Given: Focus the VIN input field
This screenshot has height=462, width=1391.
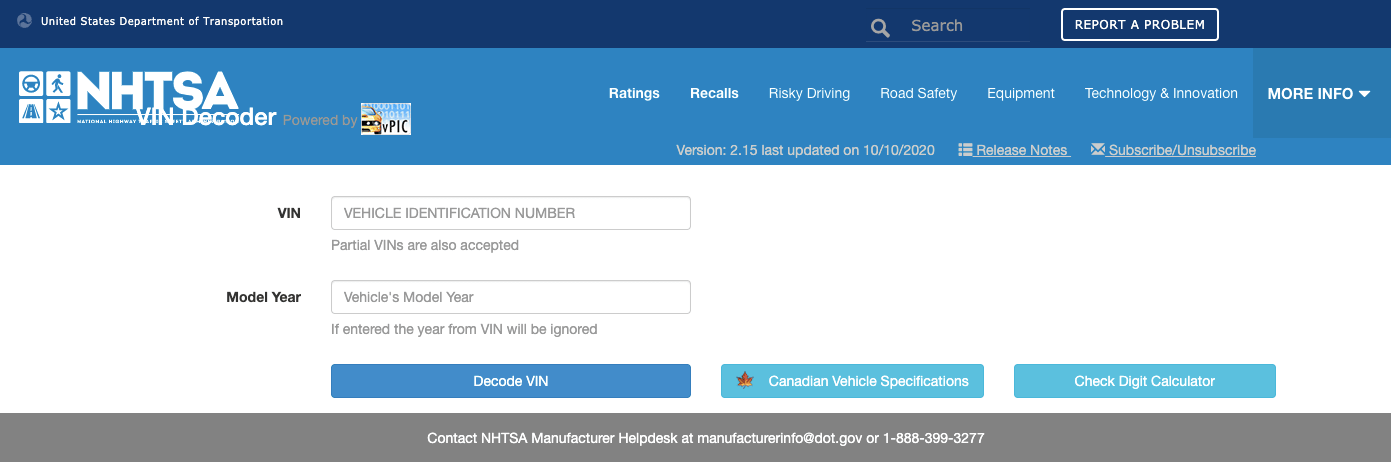Looking at the screenshot, I should 511,213.
